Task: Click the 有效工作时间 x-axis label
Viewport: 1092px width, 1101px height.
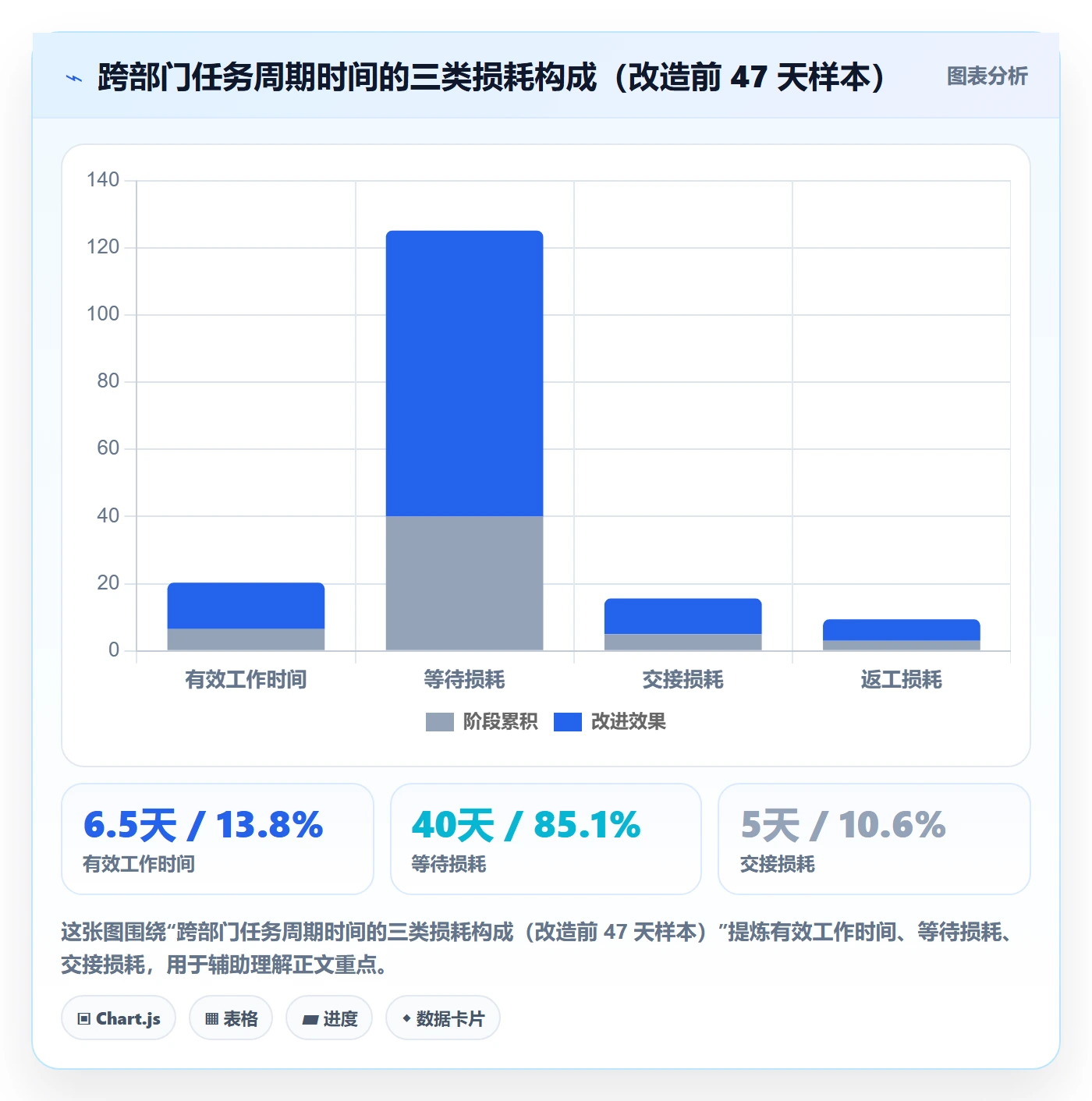Action: (246, 680)
